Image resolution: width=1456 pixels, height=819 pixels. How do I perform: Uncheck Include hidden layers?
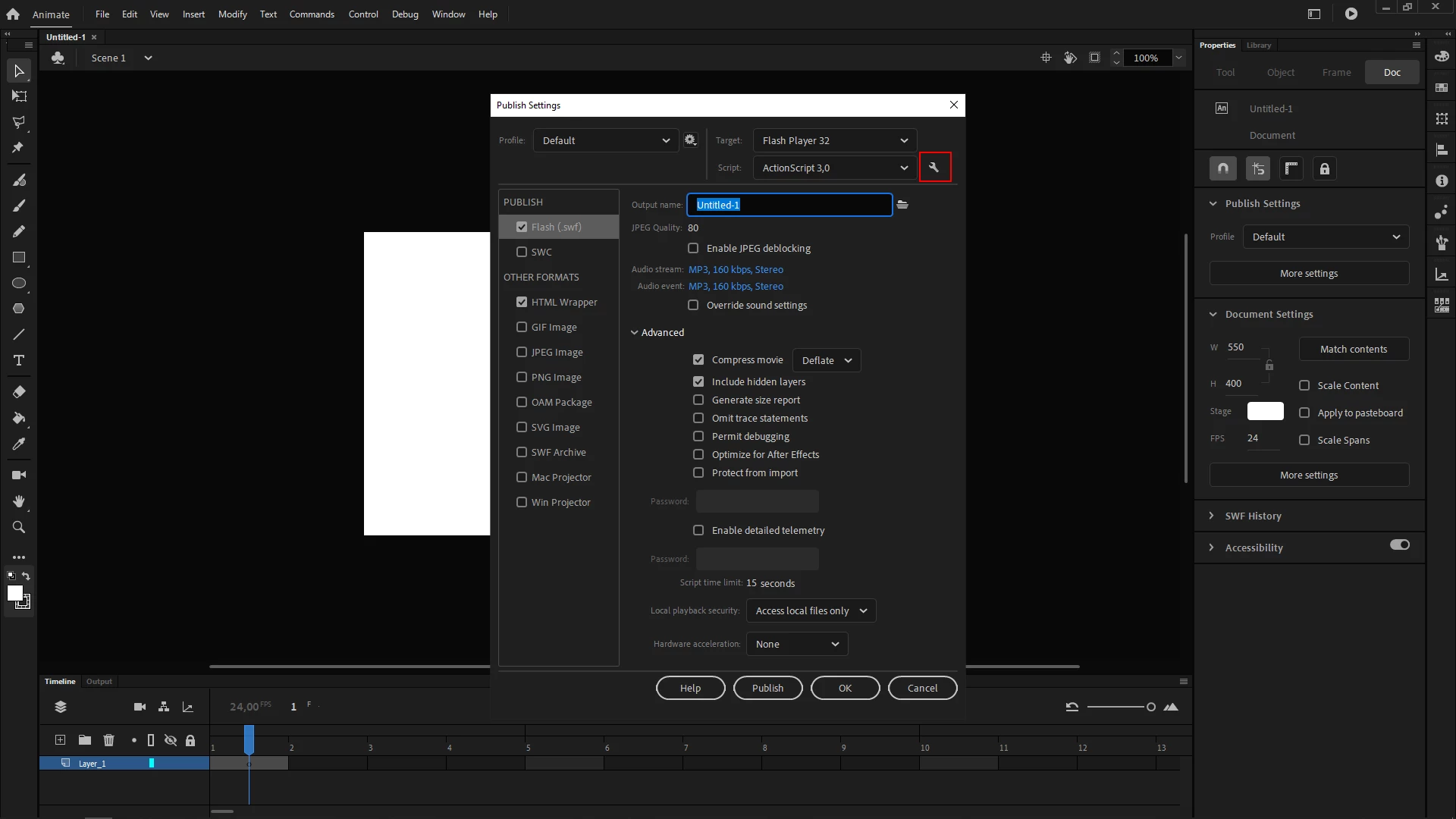(x=698, y=381)
